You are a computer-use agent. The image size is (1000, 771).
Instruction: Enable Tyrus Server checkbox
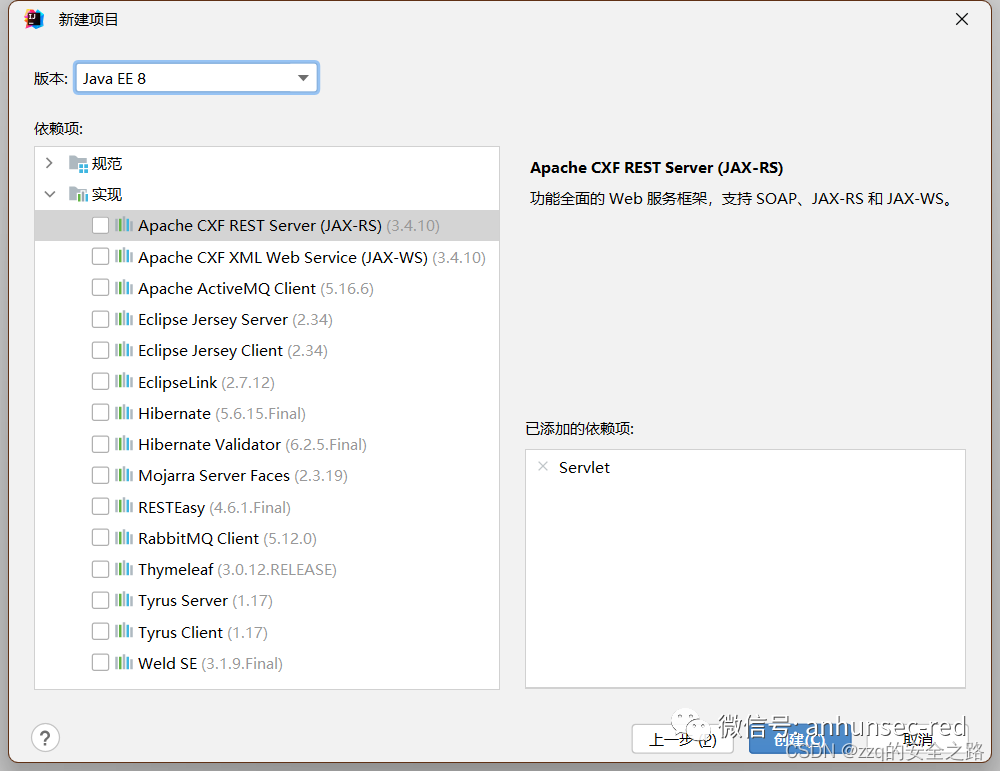(100, 601)
